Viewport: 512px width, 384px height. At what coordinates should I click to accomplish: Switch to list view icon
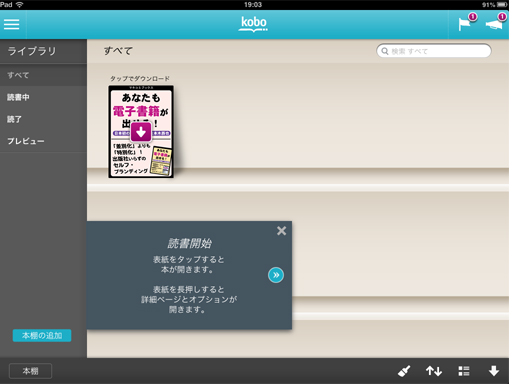tap(464, 371)
